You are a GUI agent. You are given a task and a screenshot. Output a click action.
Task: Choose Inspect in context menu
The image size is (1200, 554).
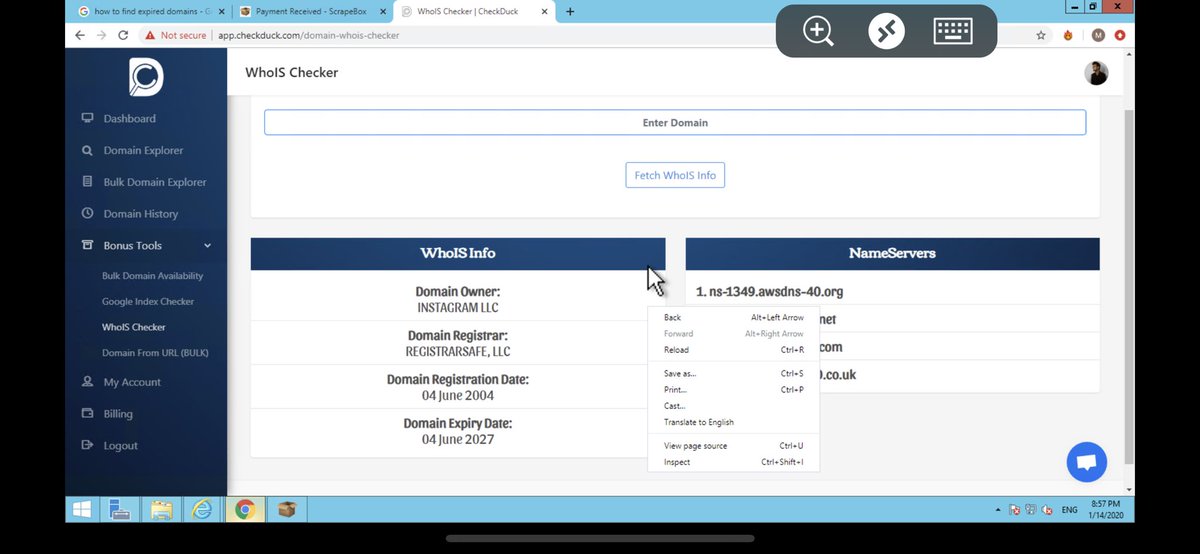coord(734,462)
